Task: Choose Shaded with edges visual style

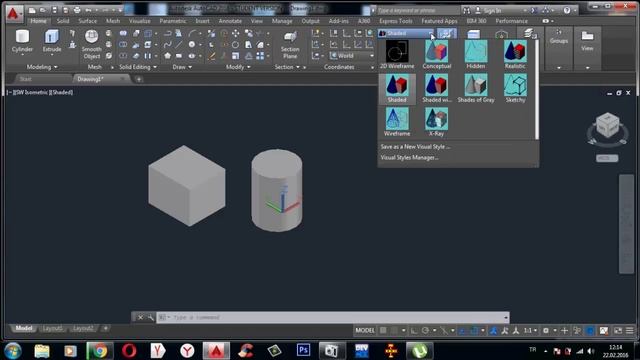Action: [x=436, y=88]
